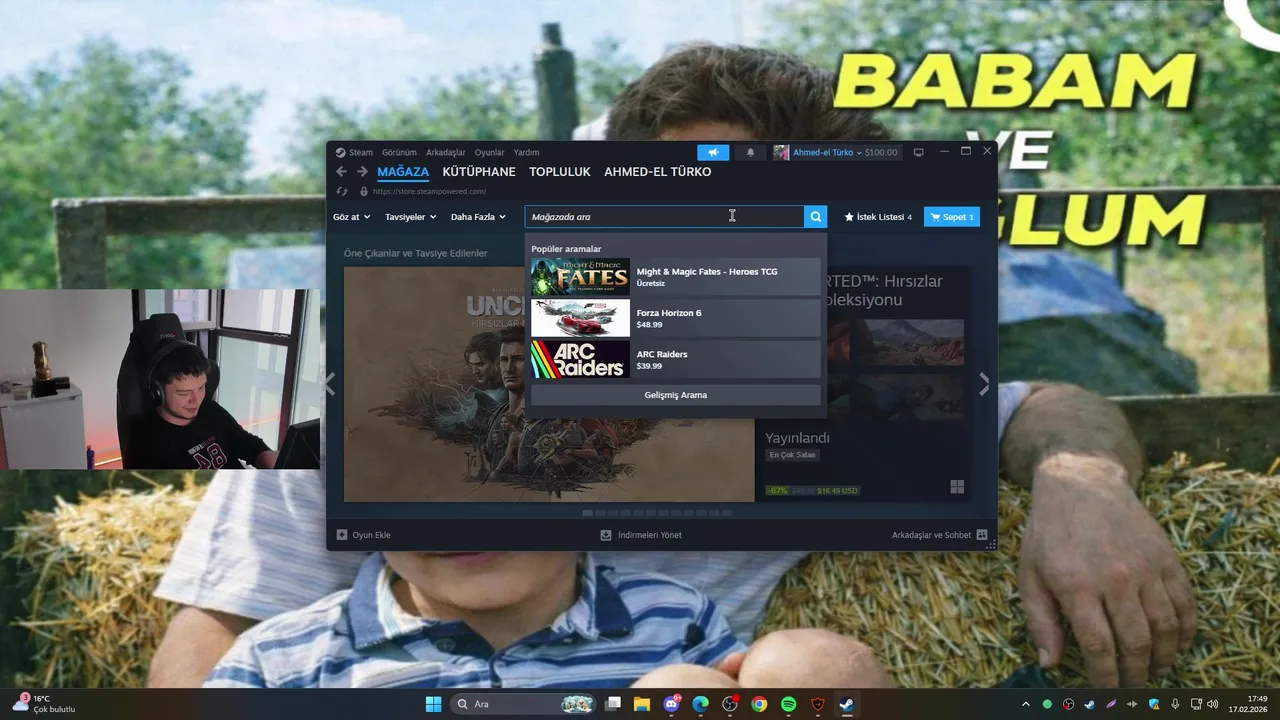Open Spotify from the taskbar
This screenshot has height=720, width=1280.
788,704
